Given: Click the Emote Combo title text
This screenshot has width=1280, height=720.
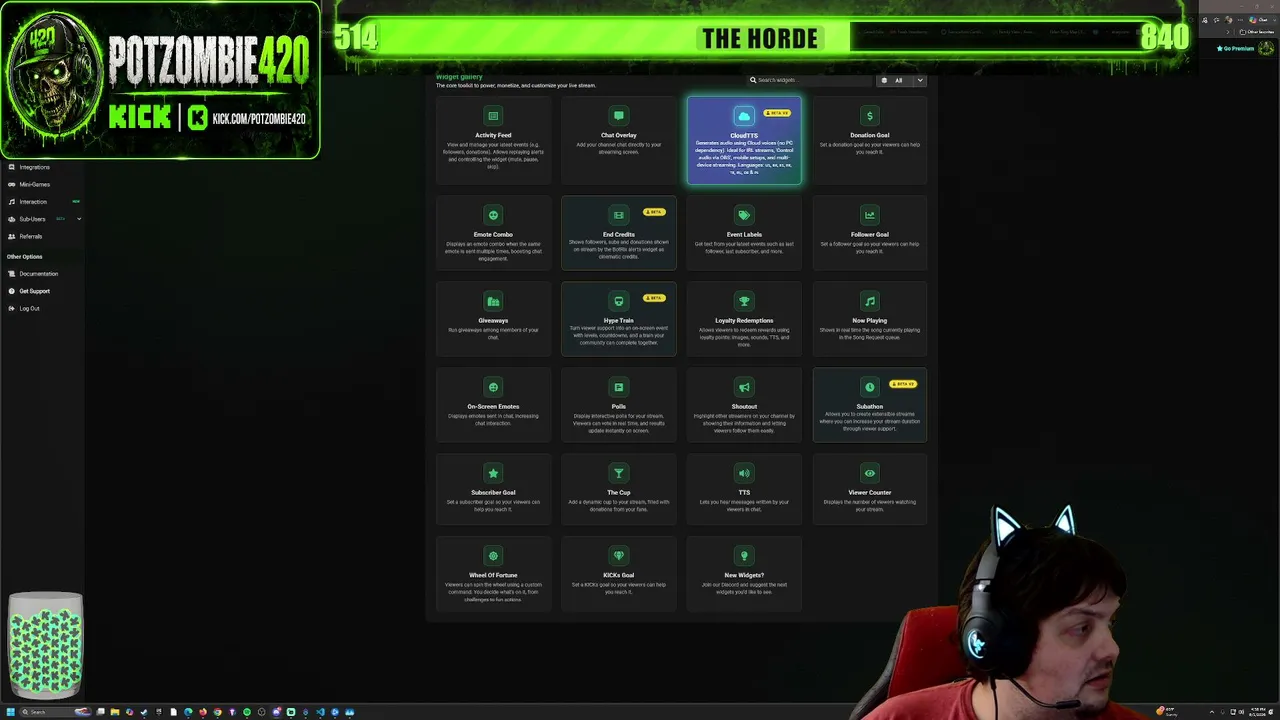Looking at the screenshot, I should (x=493, y=234).
